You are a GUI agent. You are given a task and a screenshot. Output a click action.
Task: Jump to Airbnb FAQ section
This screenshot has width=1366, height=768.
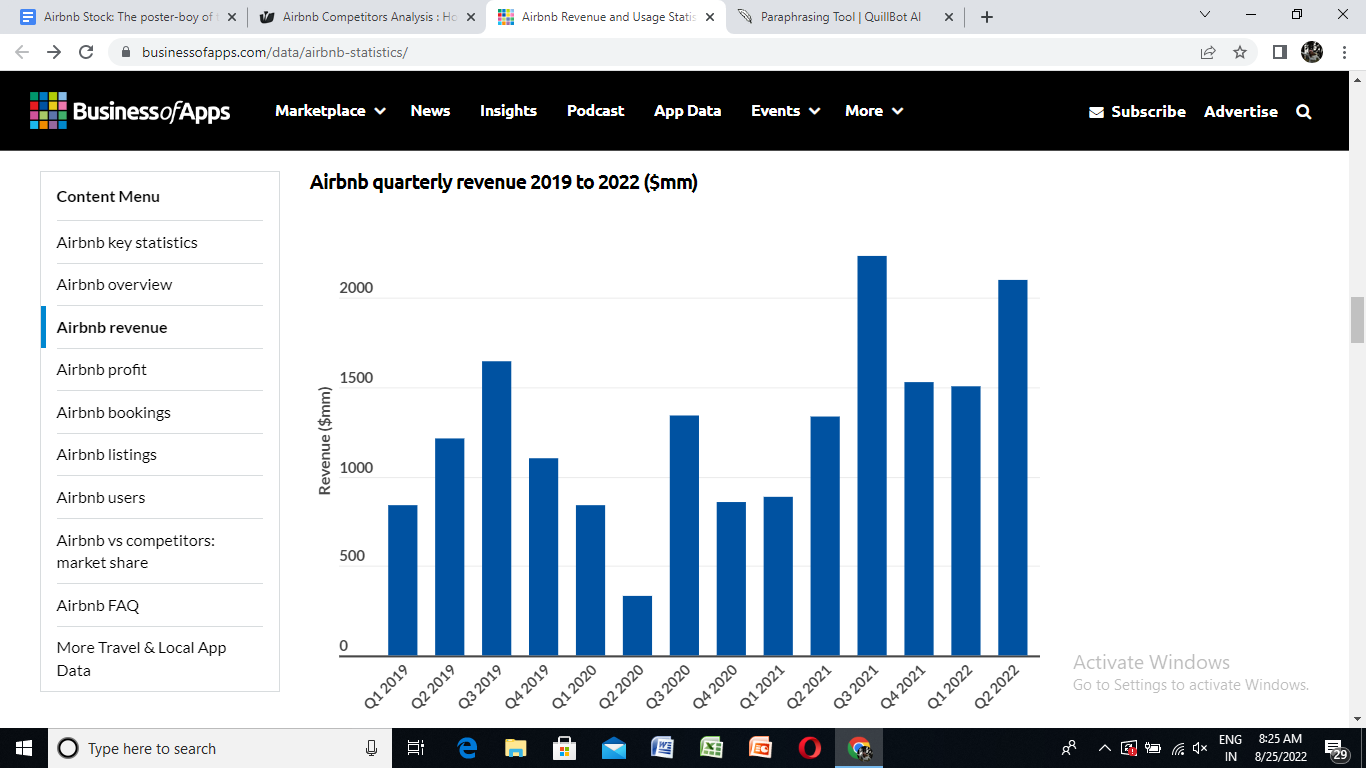[98, 605]
